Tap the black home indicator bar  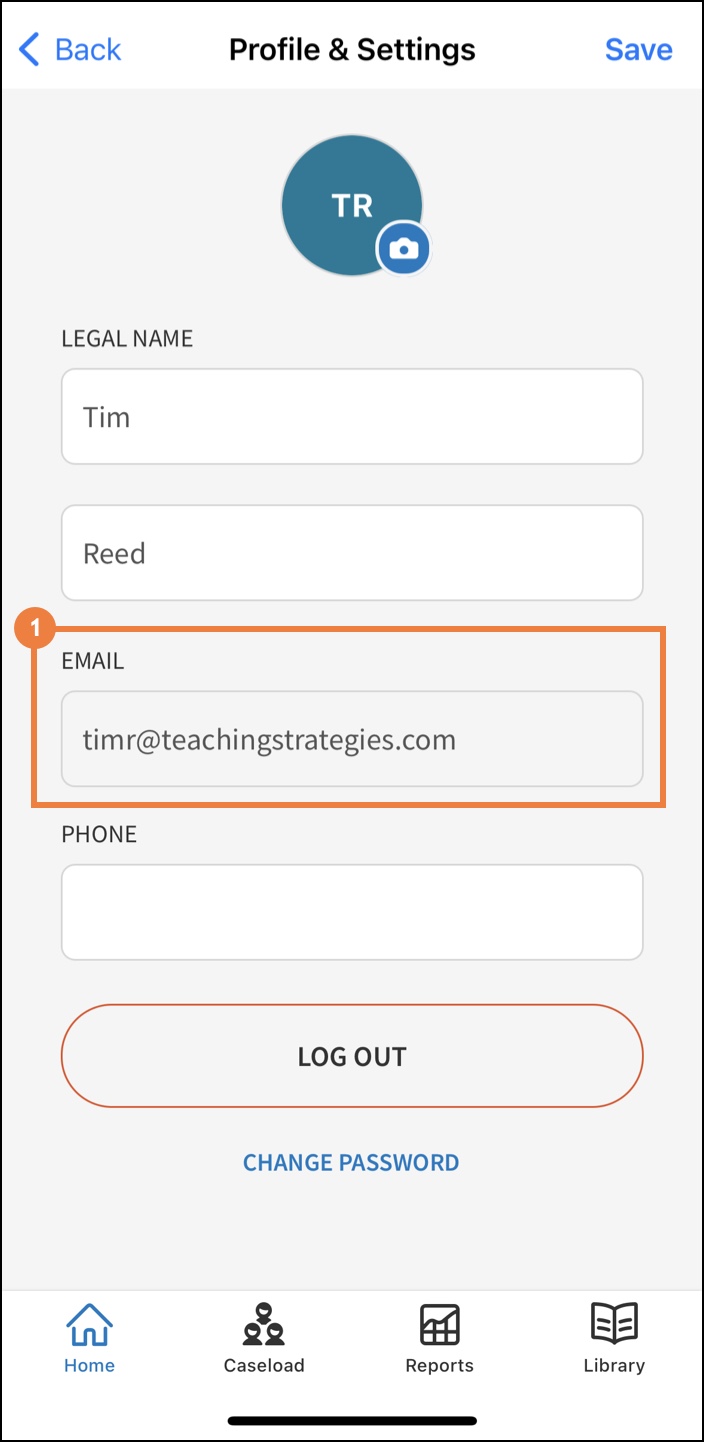coord(352,1420)
